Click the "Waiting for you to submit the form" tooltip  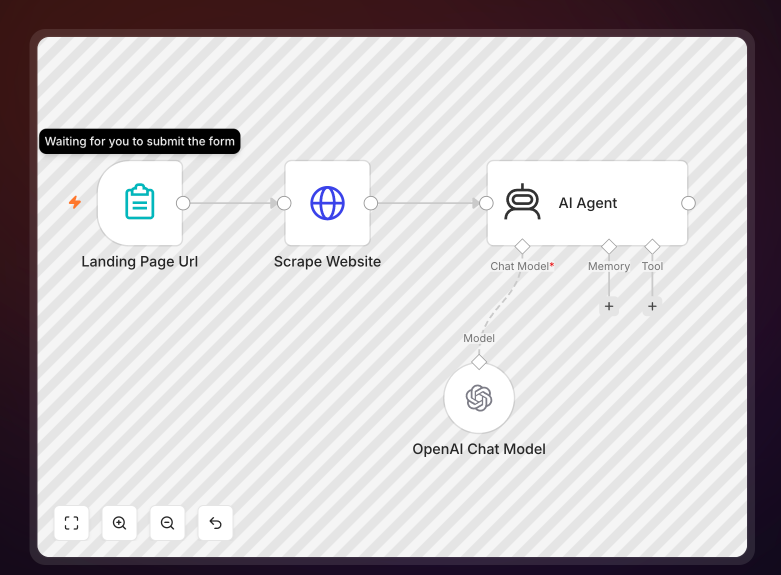139,142
